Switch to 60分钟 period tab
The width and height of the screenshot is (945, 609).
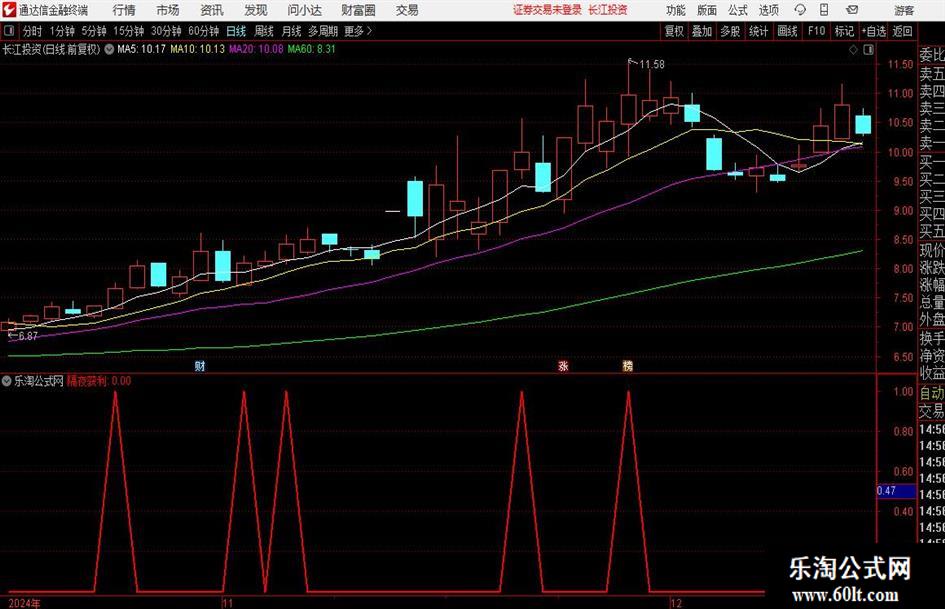(204, 31)
